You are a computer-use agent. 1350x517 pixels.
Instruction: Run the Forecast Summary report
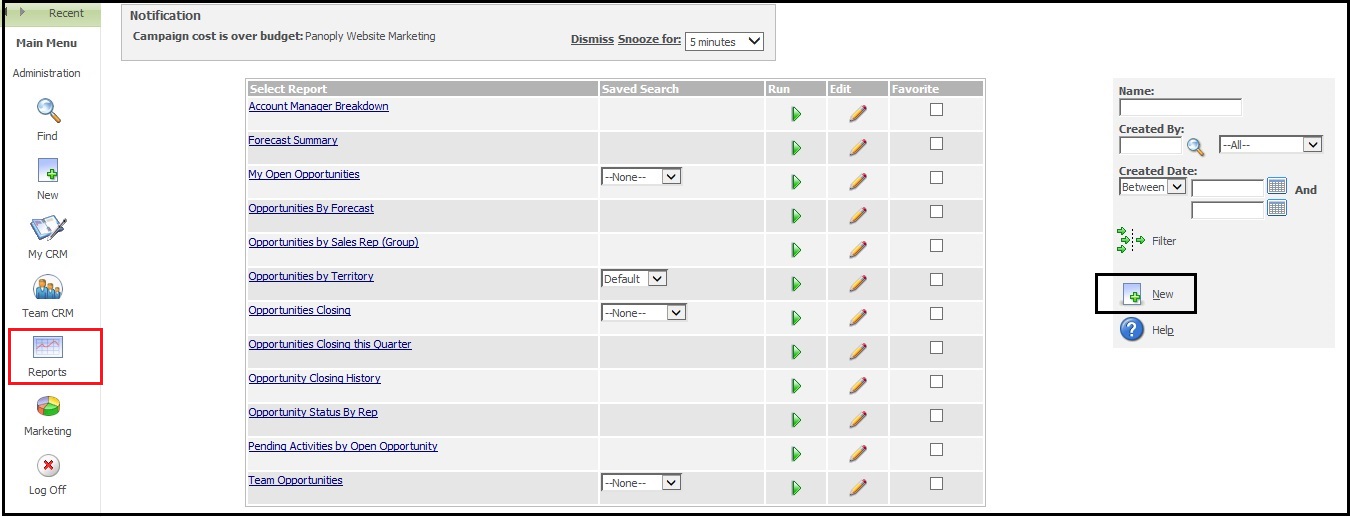tap(796, 148)
